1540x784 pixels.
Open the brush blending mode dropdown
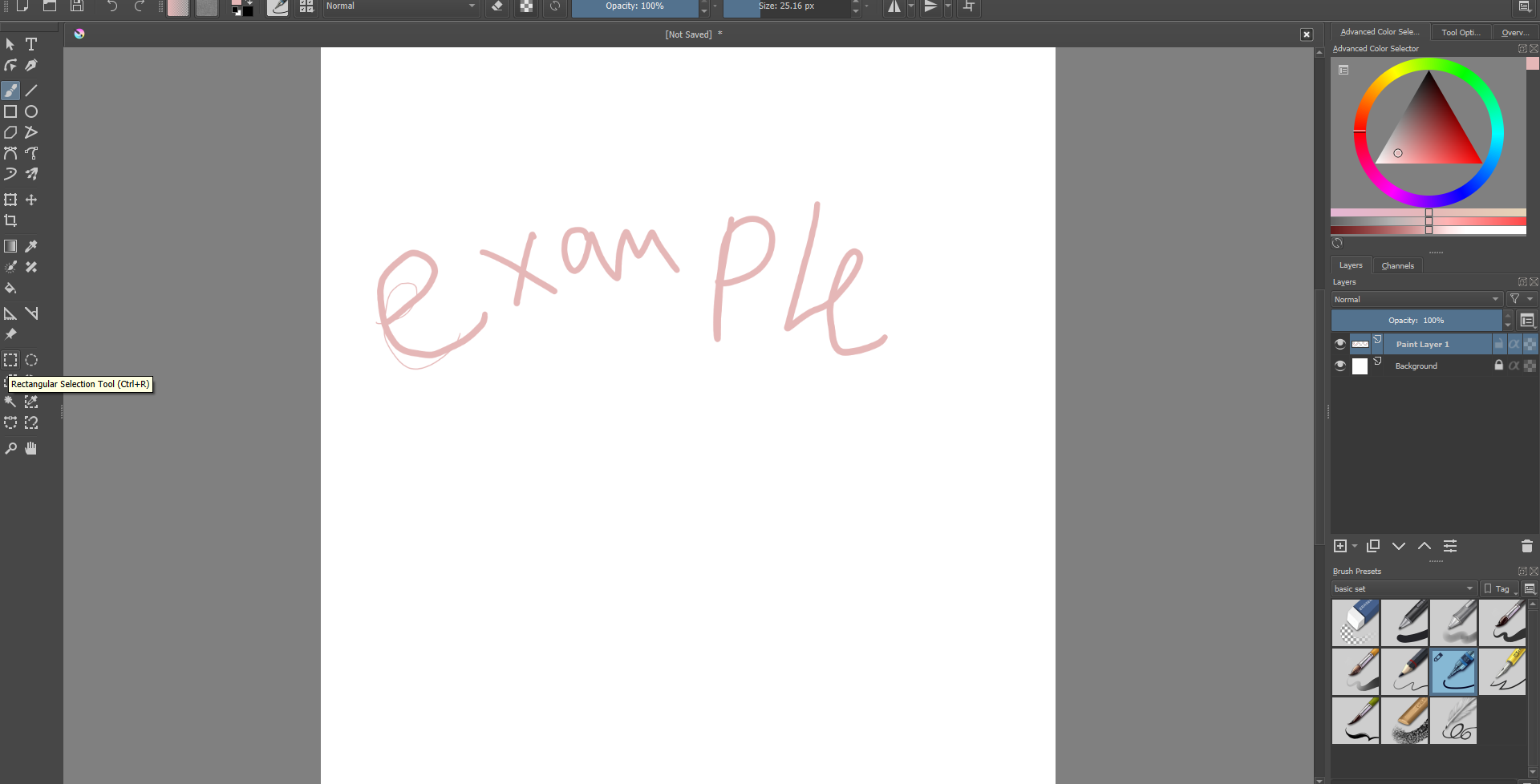[x=400, y=6]
